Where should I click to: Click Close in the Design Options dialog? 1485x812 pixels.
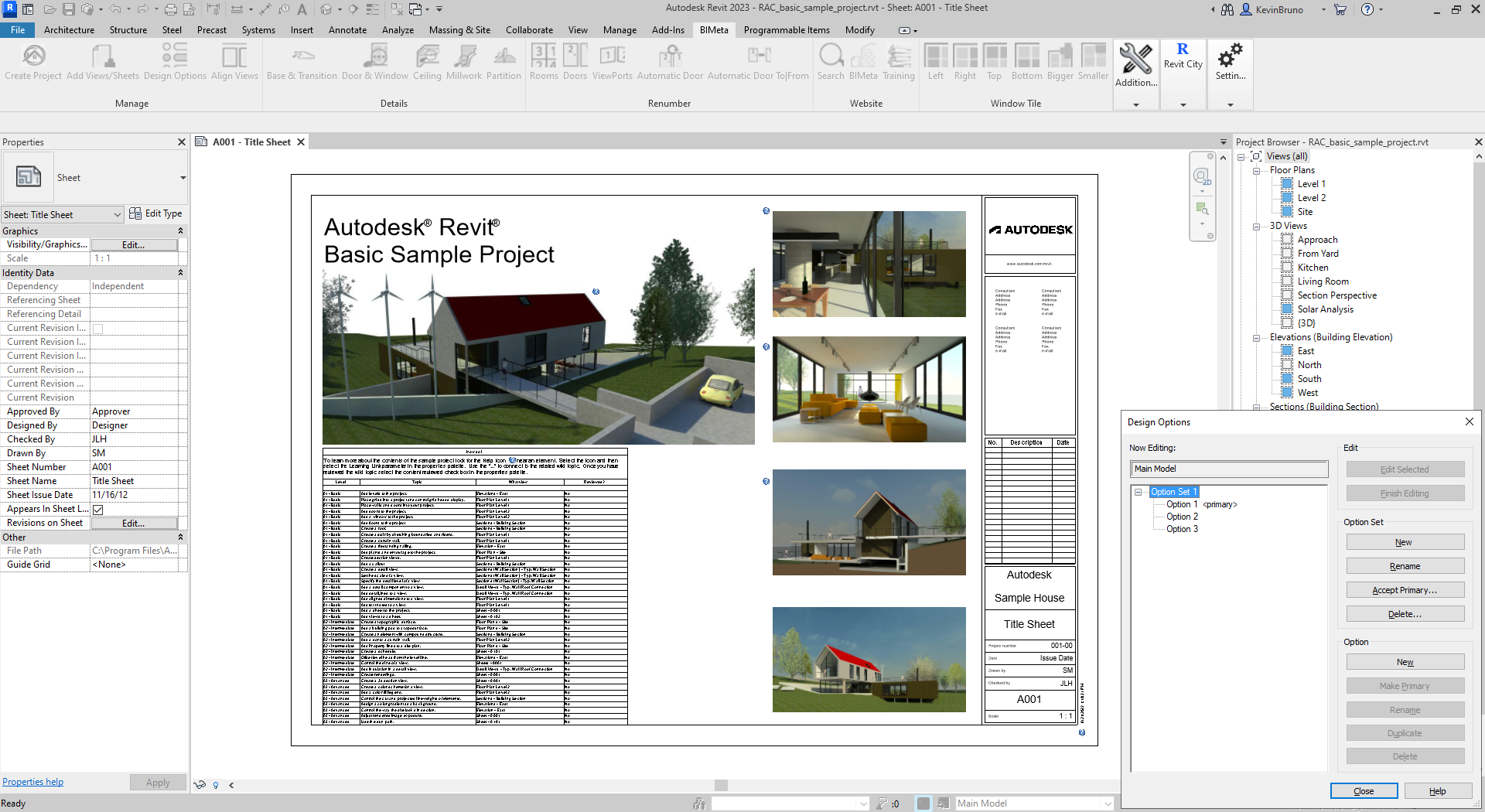pyautogui.click(x=1364, y=791)
